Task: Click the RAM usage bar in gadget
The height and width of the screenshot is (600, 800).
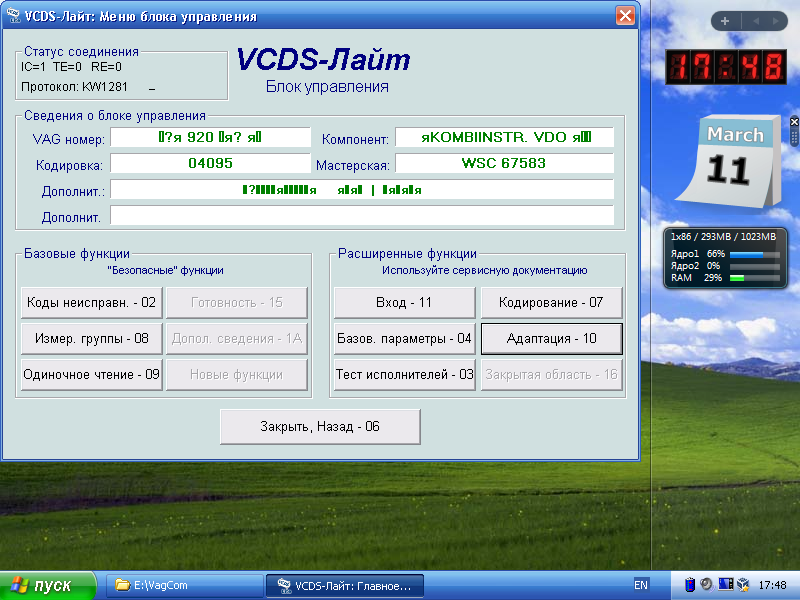Action: (x=755, y=278)
